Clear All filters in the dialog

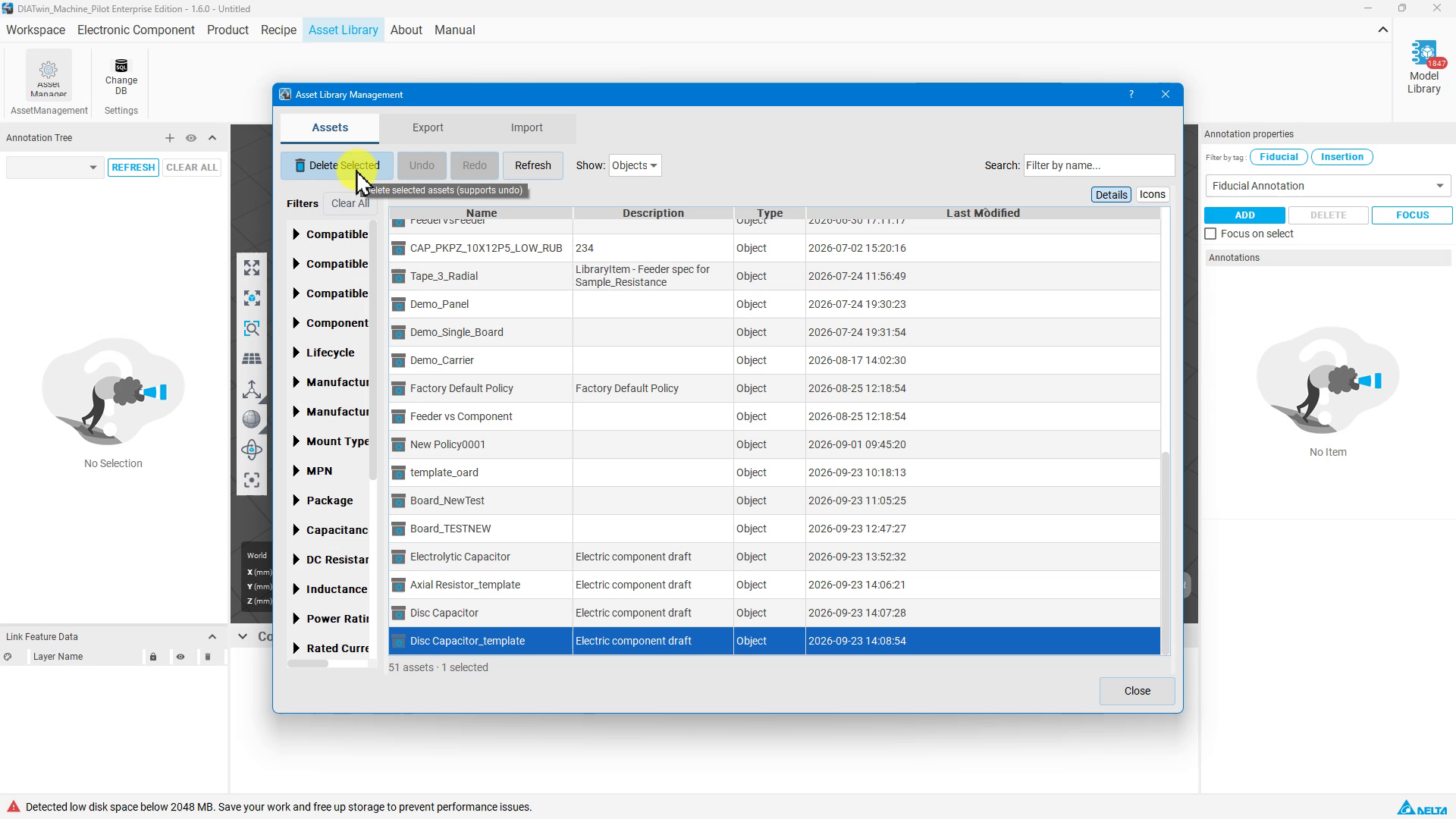pyautogui.click(x=350, y=203)
